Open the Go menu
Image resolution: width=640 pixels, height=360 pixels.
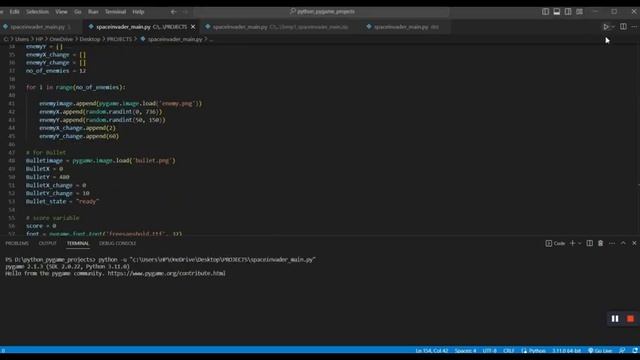78,12
